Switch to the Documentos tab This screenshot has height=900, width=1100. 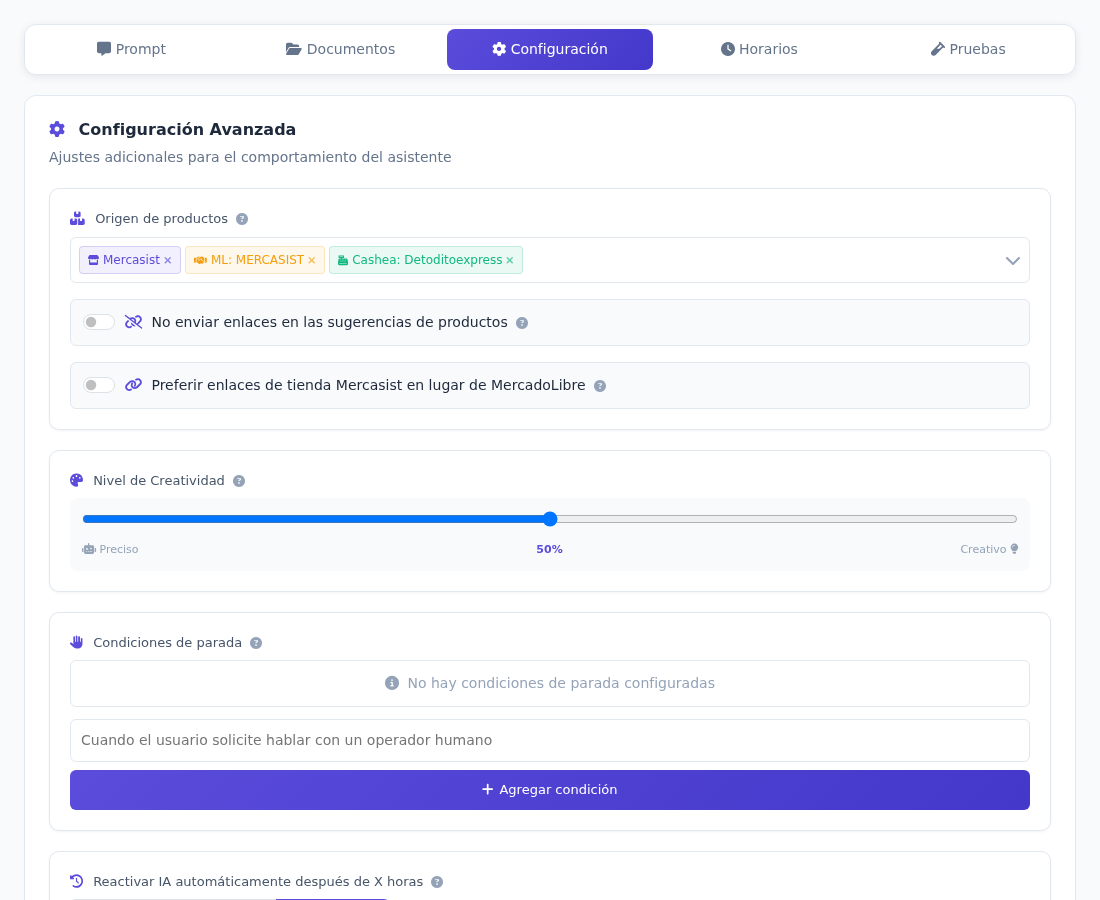[340, 49]
